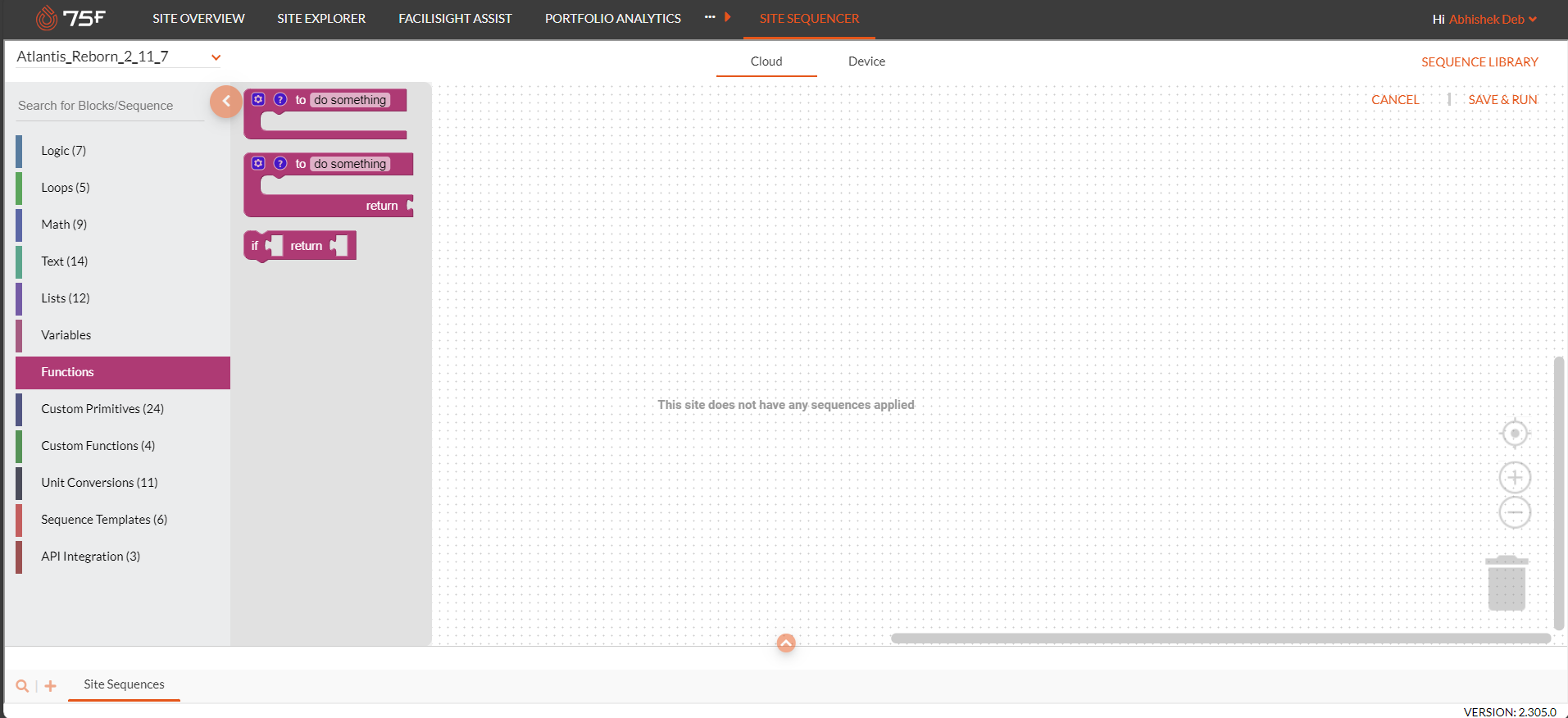Open the Atlantis_Reborn_2_11_7 site dropdown

click(x=216, y=57)
